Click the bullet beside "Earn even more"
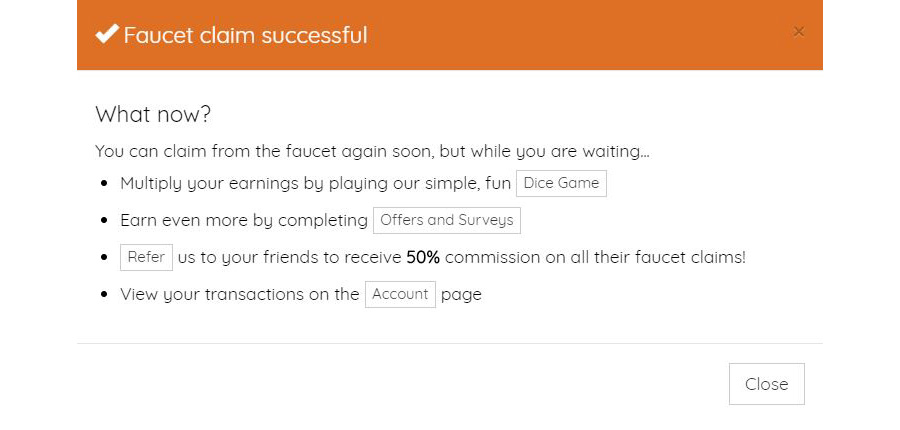Image resolution: width=900 pixels, height=430 pixels. [x=106, y=221]
